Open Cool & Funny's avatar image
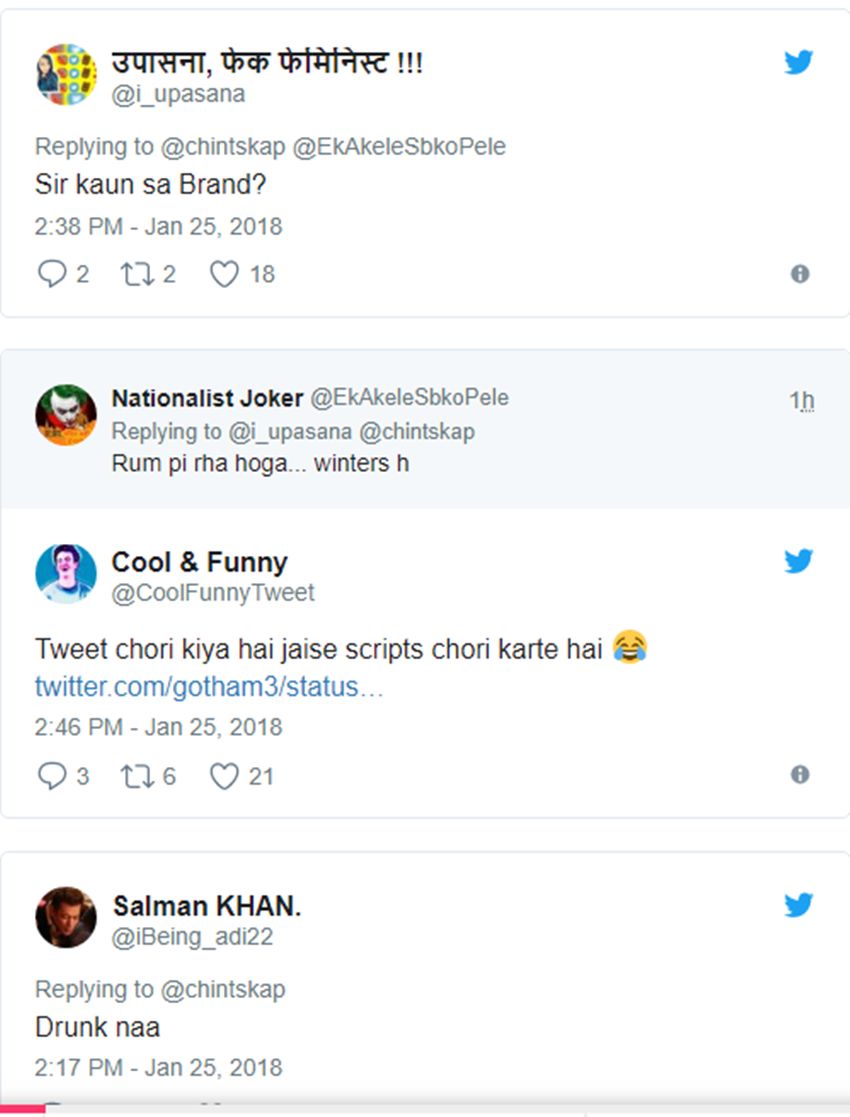 pos(66,574)
